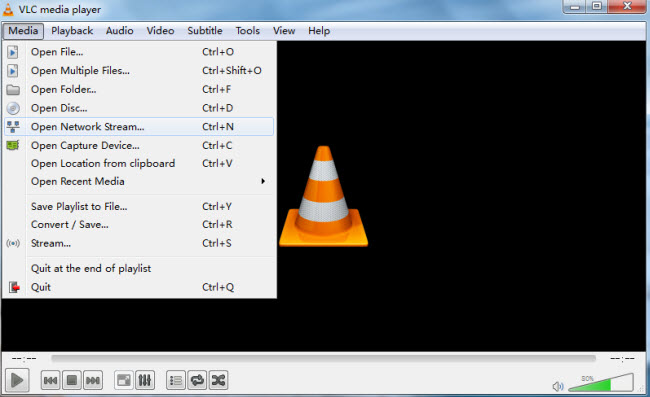
Task: Open the View menu
Action: (284, 31)
